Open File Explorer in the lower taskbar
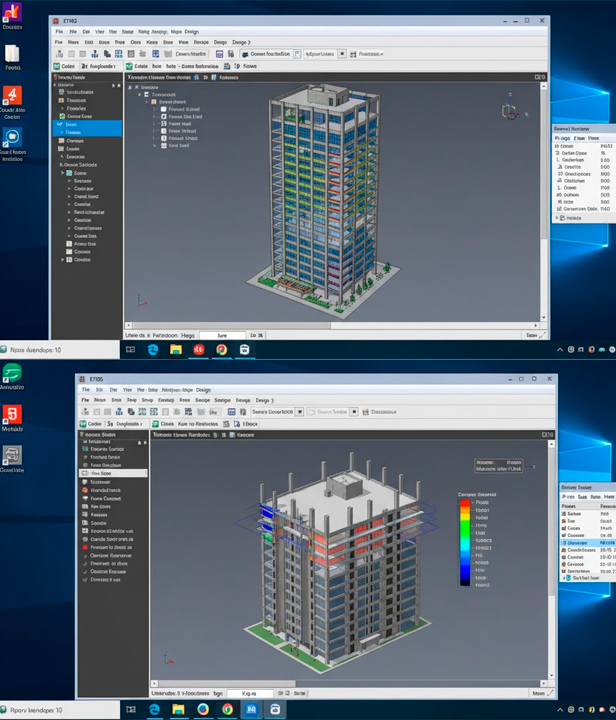This screenshot has width=616, height=720. tap(179, 709)
